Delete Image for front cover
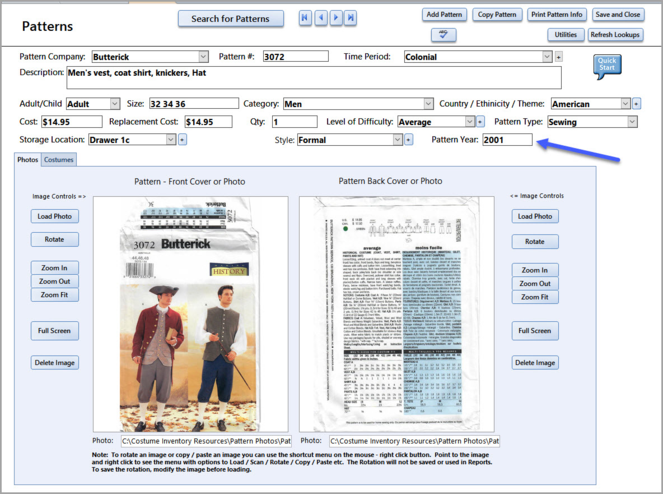 (55, 362)
